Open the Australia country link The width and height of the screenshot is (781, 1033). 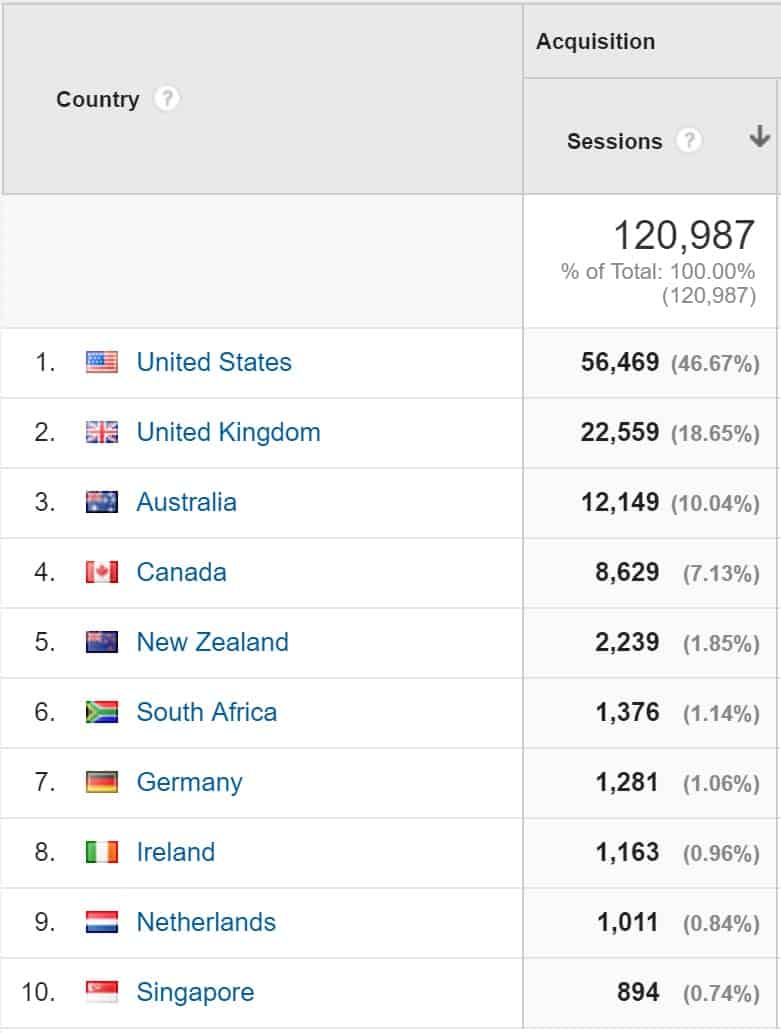[187, 502]
